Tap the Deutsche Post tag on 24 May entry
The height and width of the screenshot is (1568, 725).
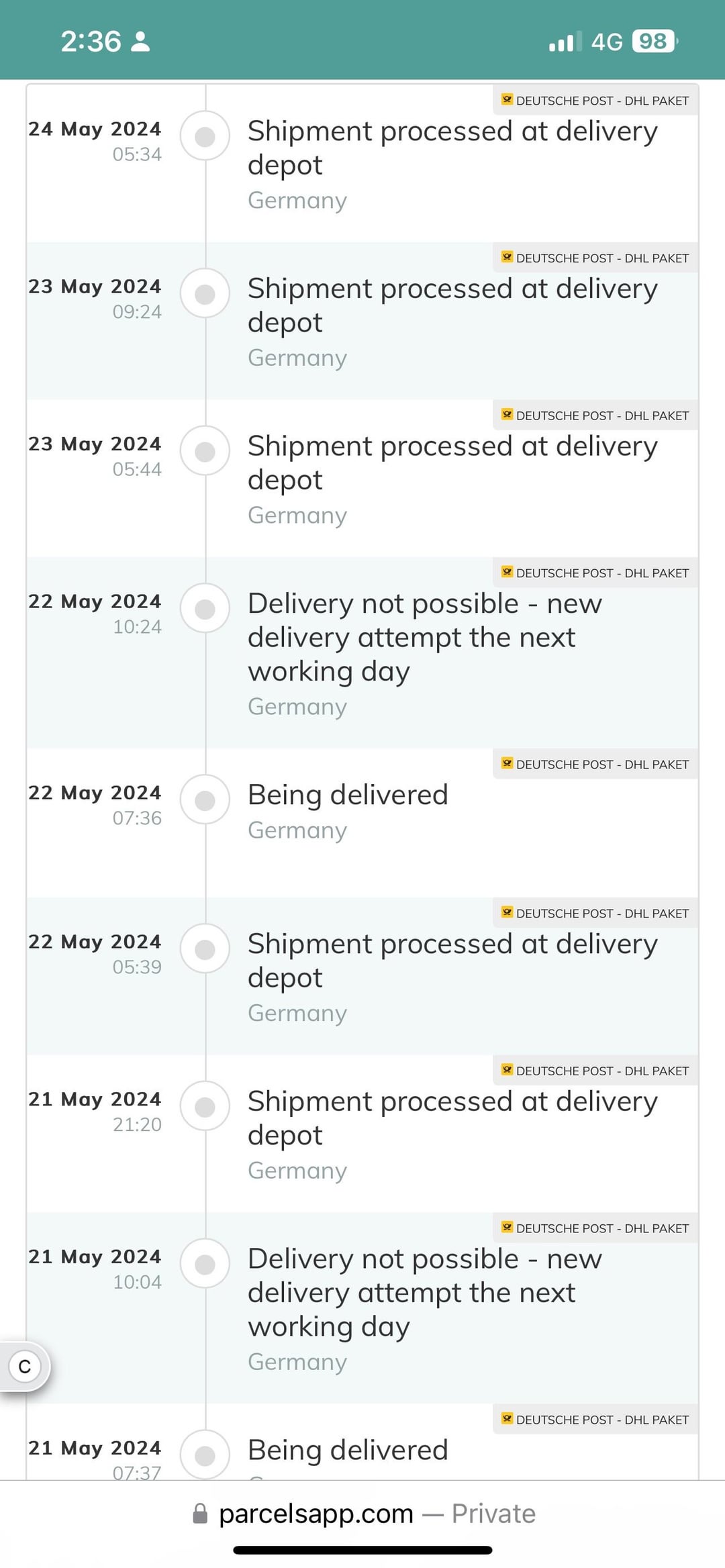[x=595, y=101]
